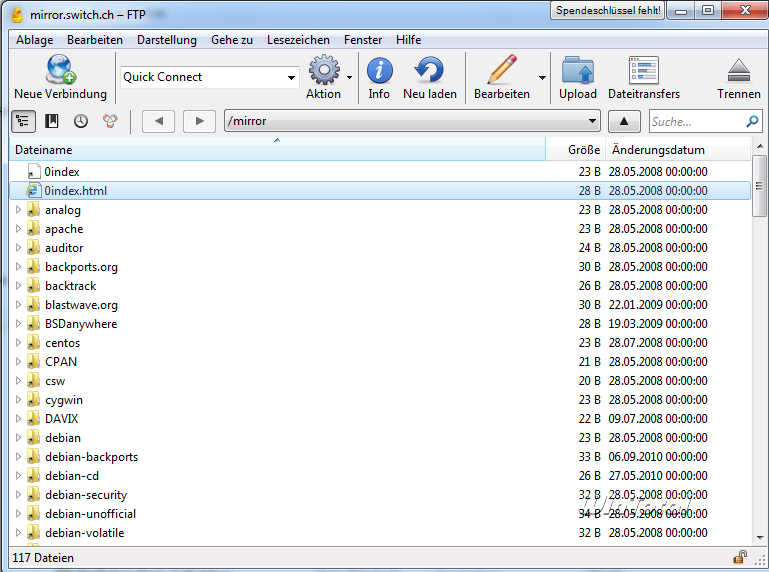
Task: Expand the blastwave.org folder
Action: tap(19, 305)
